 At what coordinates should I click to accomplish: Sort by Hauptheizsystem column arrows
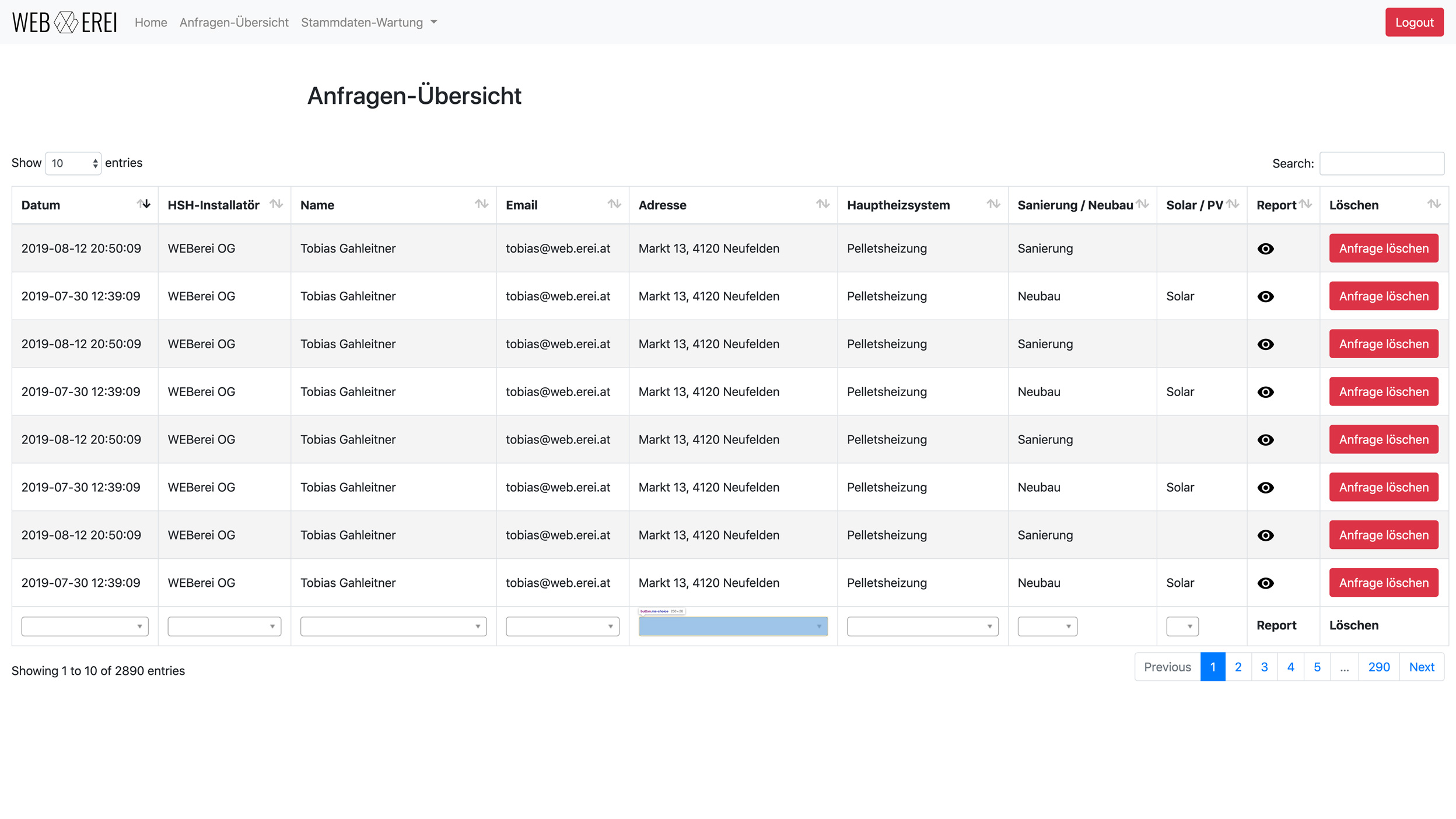point(993,204)
